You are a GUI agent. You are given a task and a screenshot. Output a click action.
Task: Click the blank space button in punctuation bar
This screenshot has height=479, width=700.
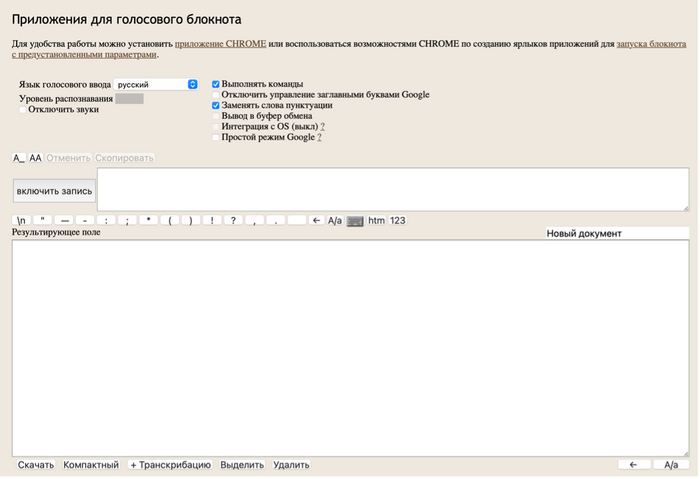tap(297, 221)
